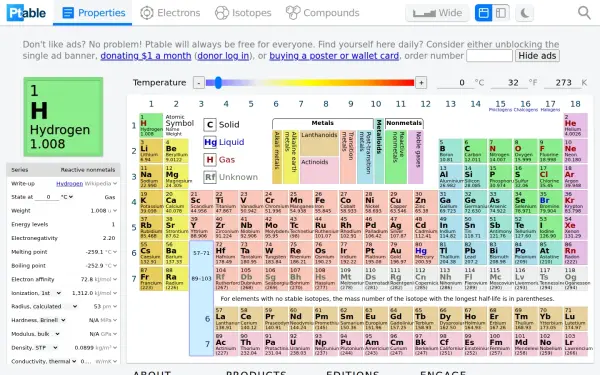Highlight the Metalloids category swatch
Screen dimensions: 600x375
(x=379, y=151)
